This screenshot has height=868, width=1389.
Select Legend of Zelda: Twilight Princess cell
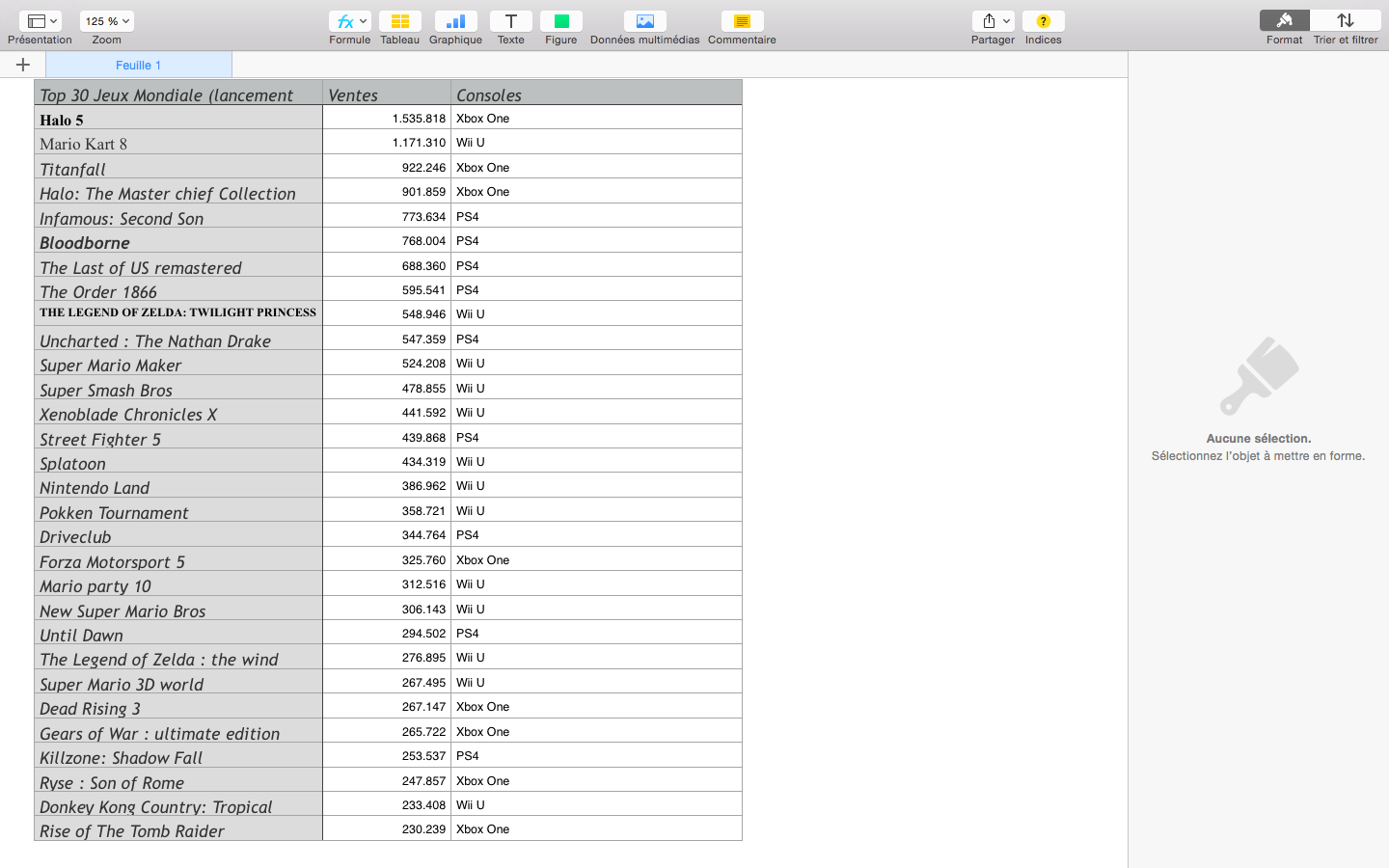click(x=178, y=313)
